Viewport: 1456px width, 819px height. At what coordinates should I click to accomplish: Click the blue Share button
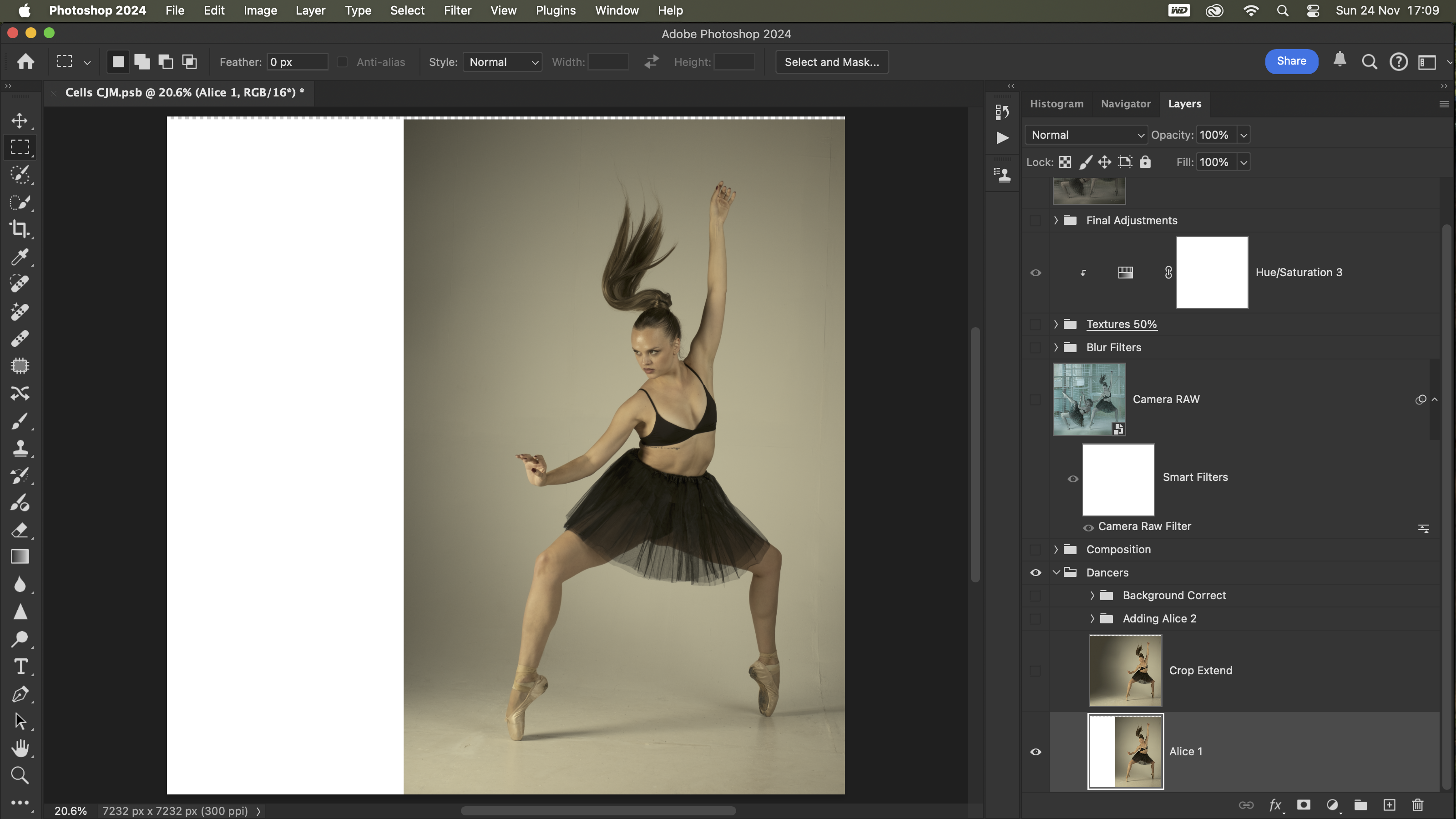pos(1291,61)
